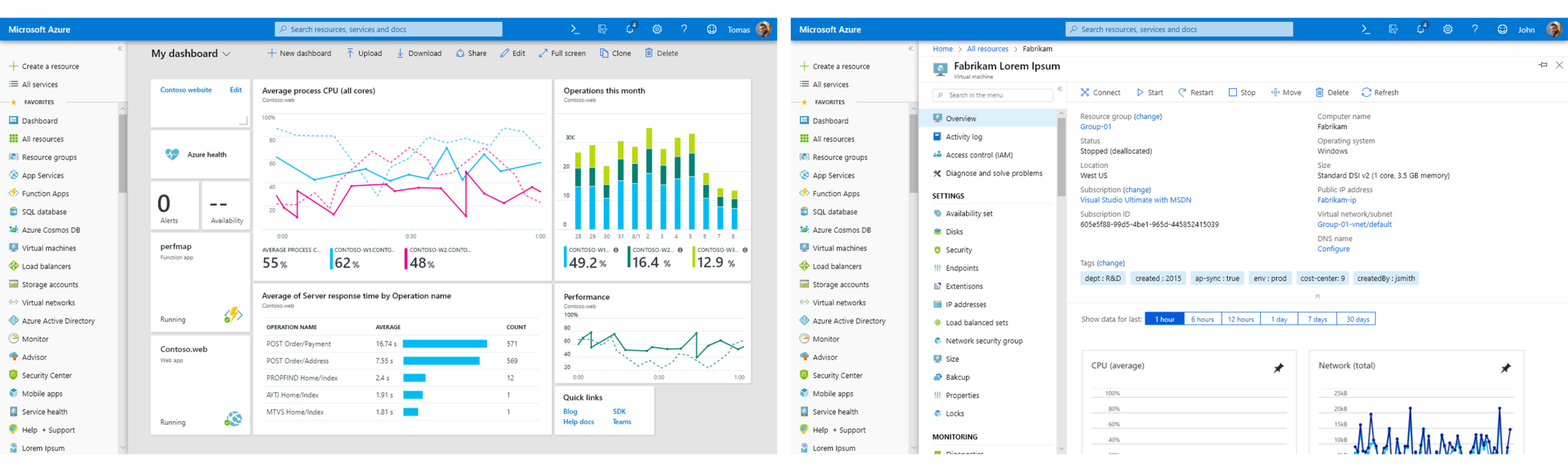1568x472 pixels.
Task: Collapse the left sidebar in the Fabrikam window
Action: [911, 48]
